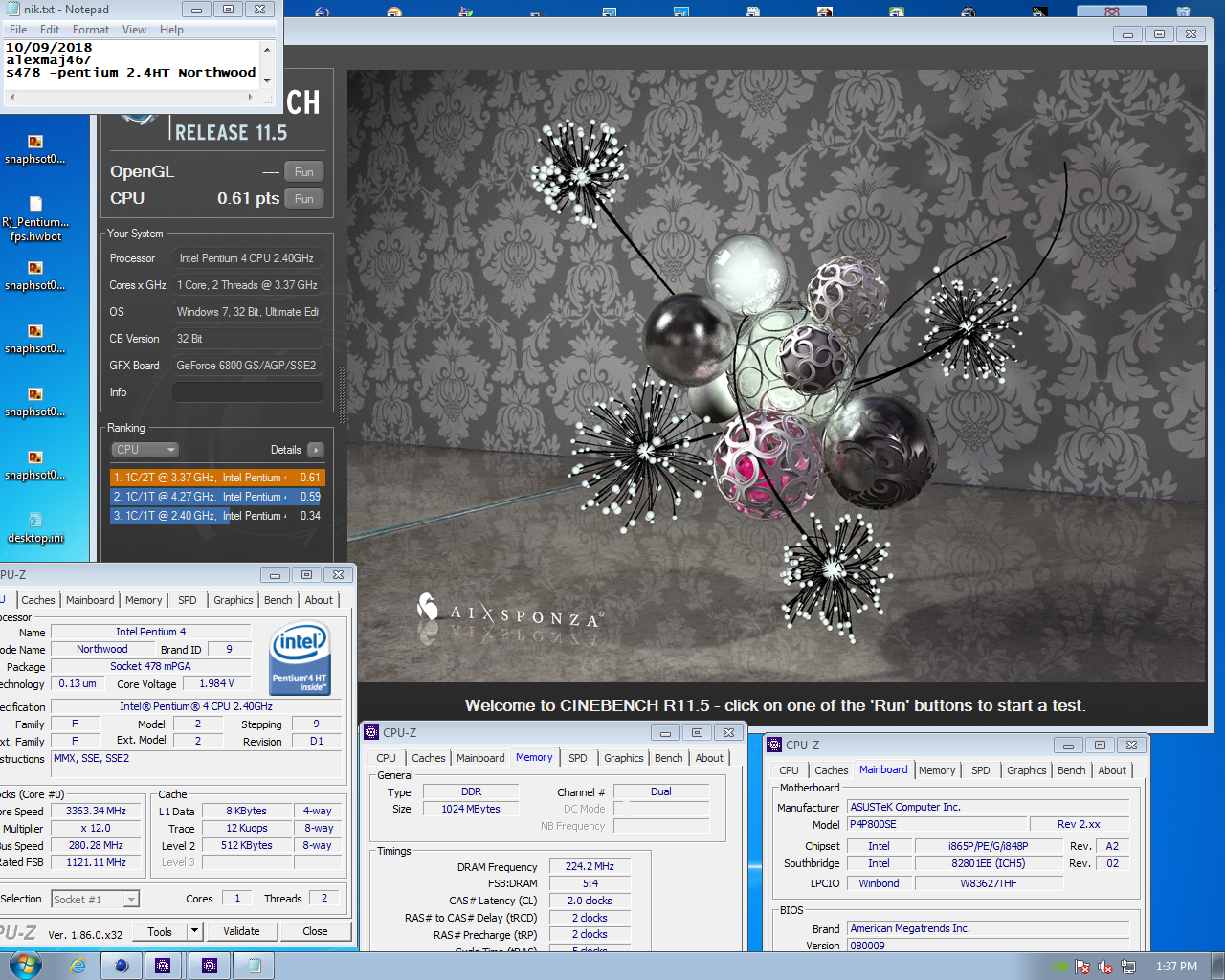Open Bench tab in CPU-Z CPU window
The height and width of the screenshot is (980, 1225).
(x=278, y=600)
